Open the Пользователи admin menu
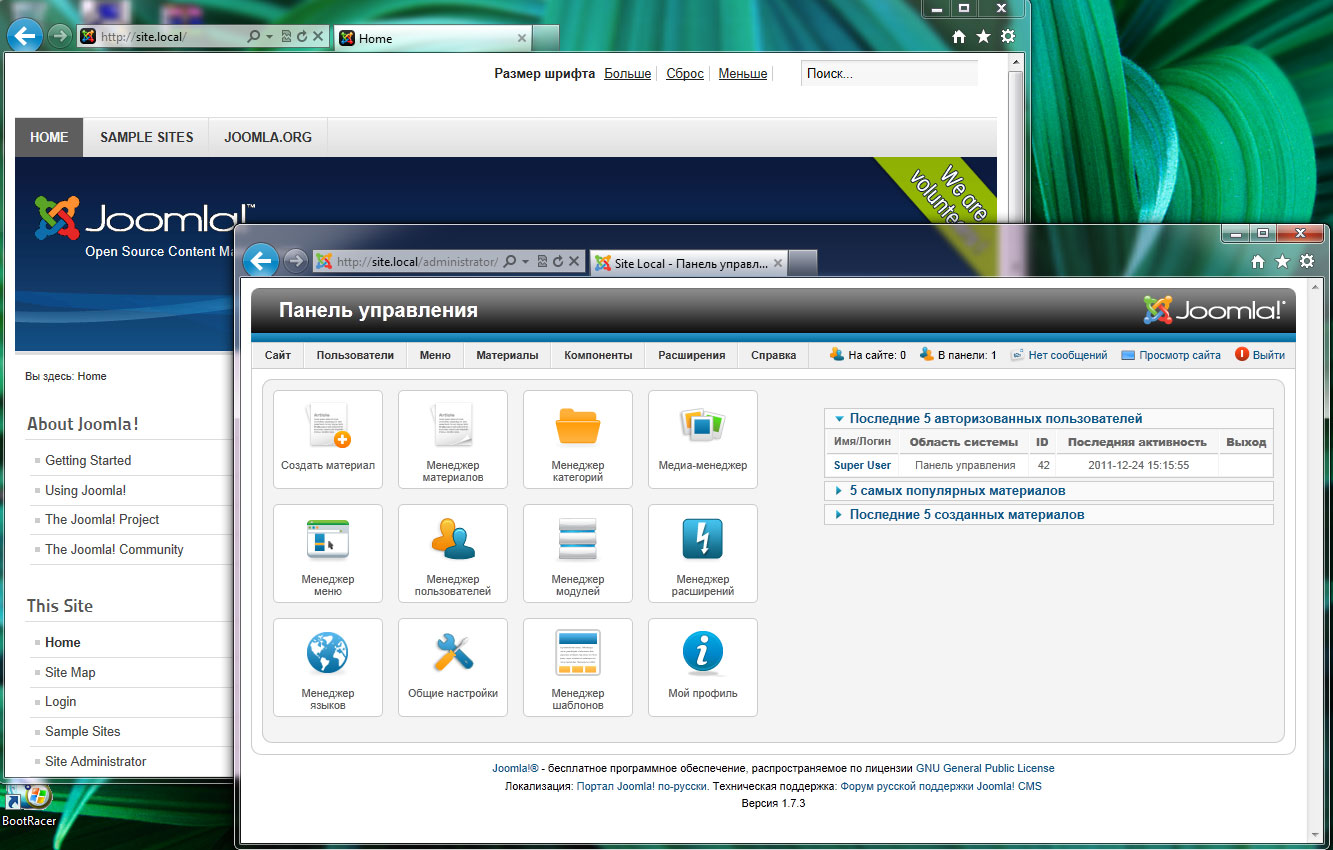1333x850 pixels. [355, 355]
